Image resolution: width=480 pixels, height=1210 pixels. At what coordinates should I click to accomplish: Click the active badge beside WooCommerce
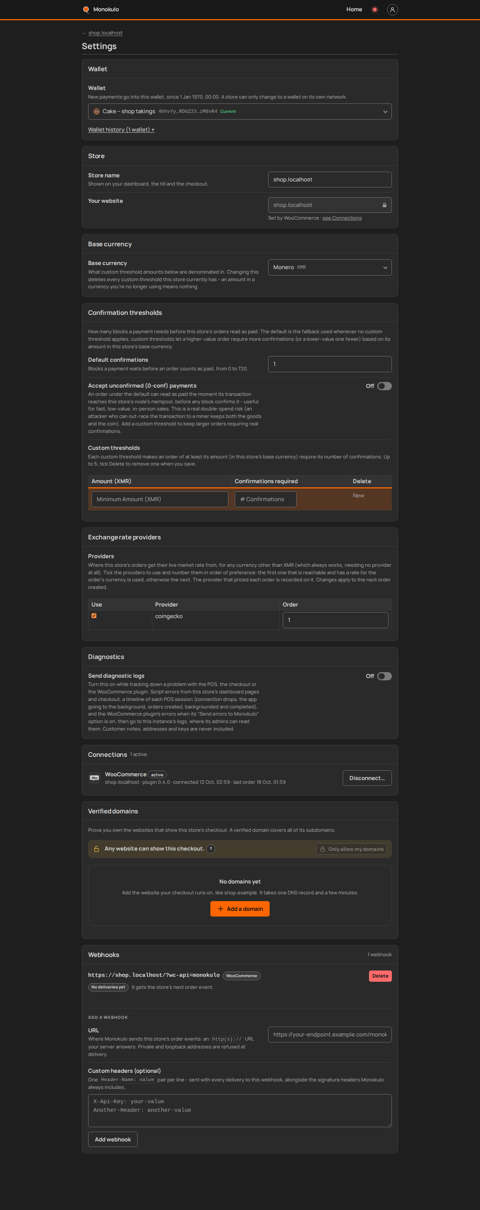(x=157, y=774)
